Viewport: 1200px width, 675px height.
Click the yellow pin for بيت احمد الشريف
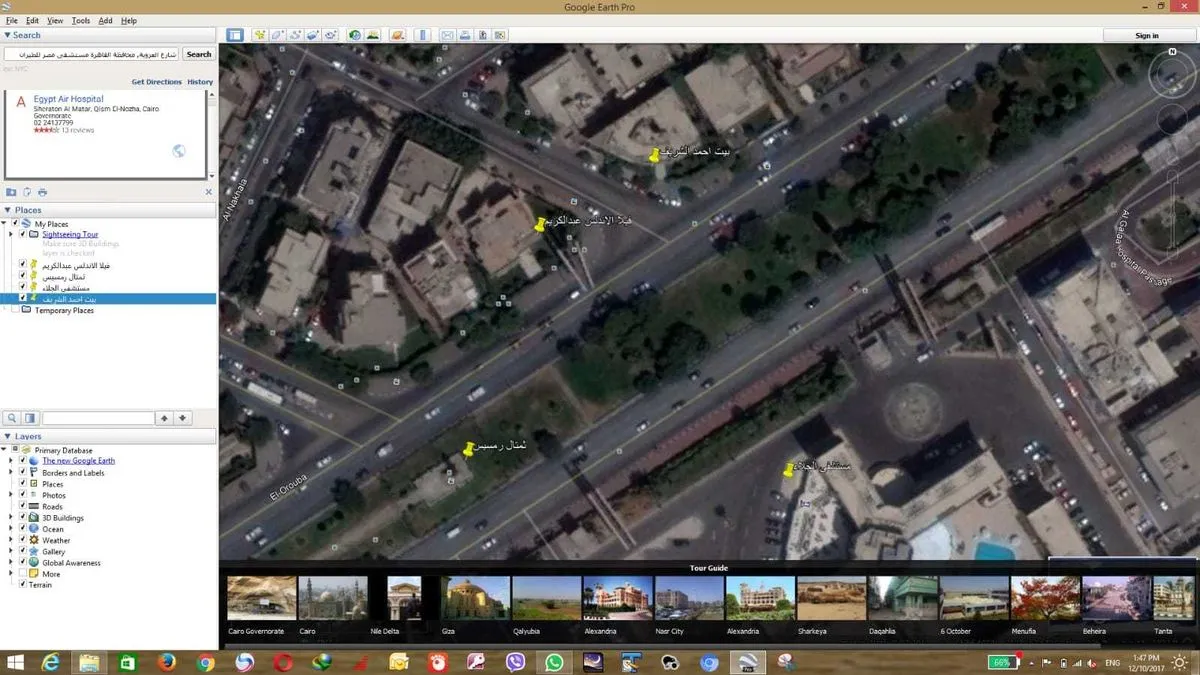(656, 154)
